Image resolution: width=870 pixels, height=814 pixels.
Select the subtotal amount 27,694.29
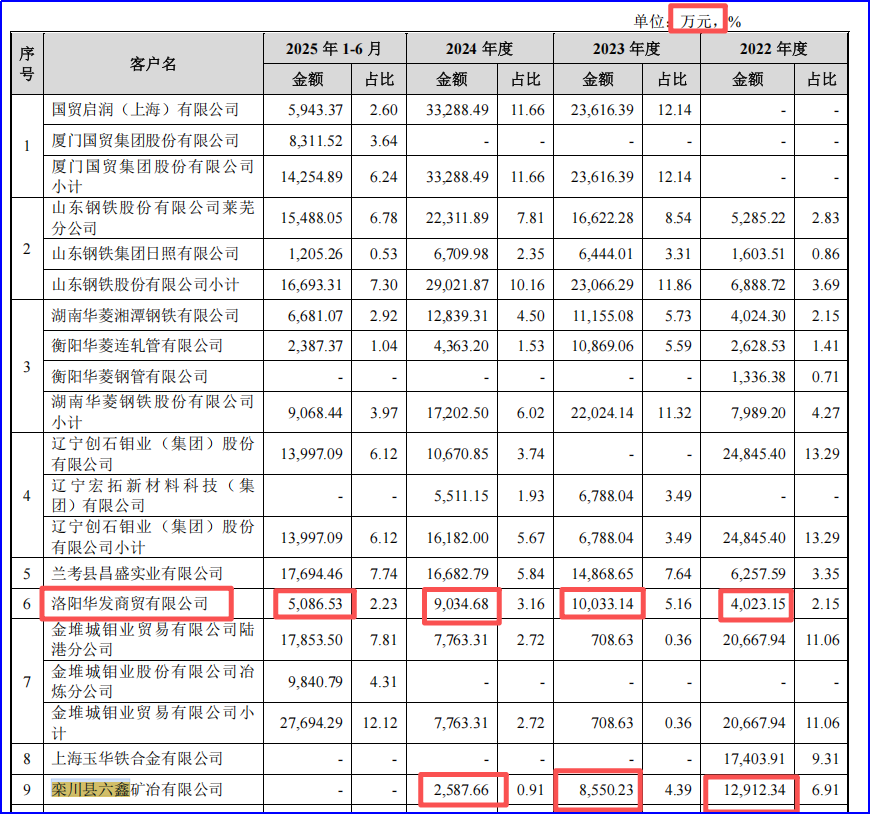(x=311, y=723)
